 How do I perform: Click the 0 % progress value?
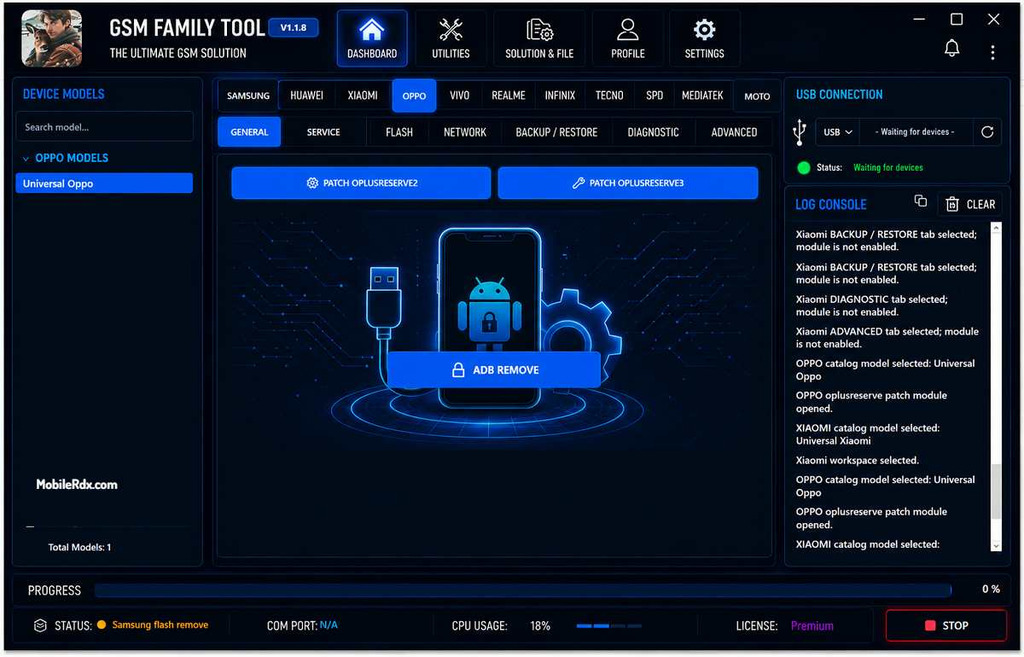991,589
